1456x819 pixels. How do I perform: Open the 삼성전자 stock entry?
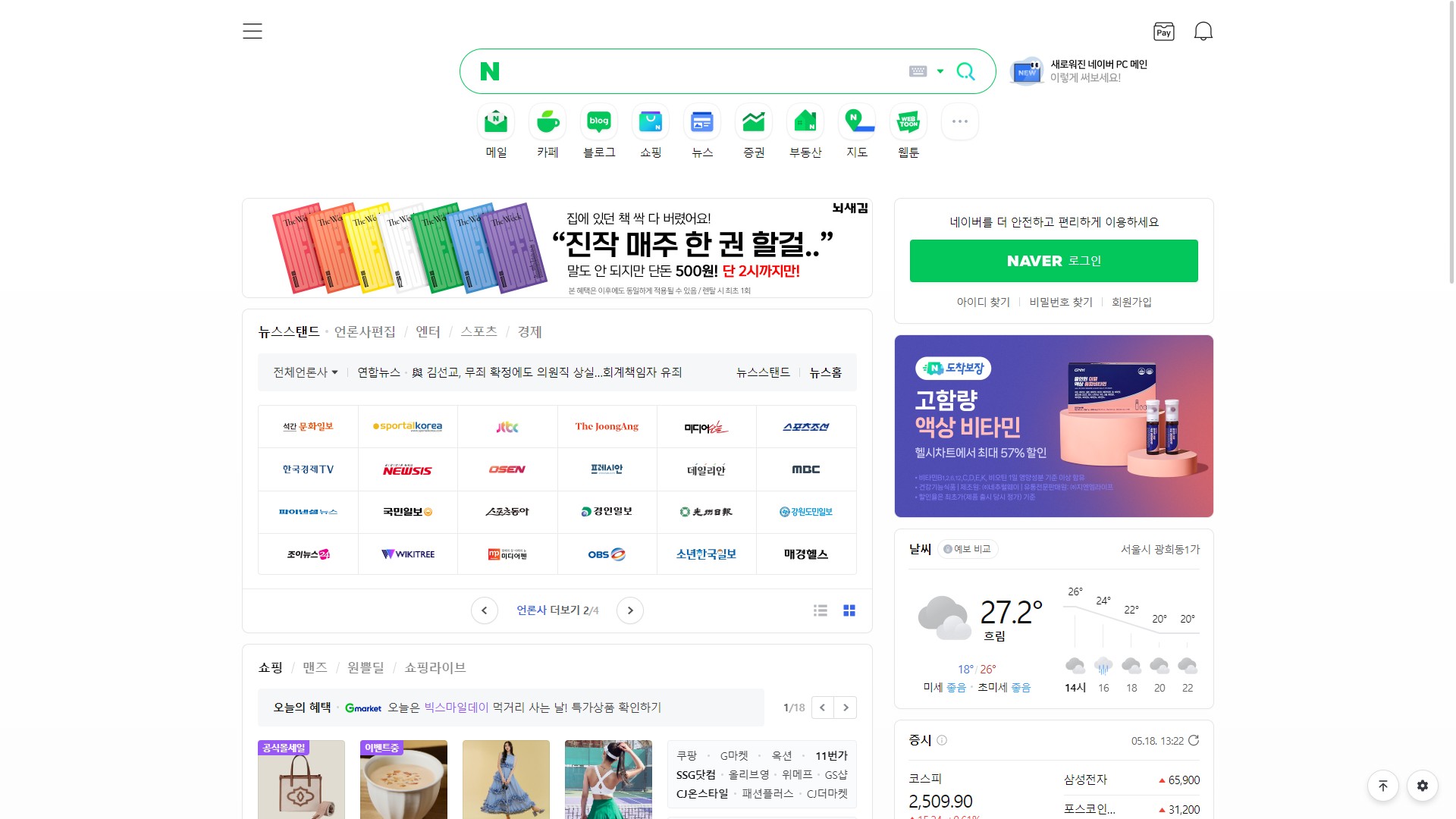coord(1131,780)
